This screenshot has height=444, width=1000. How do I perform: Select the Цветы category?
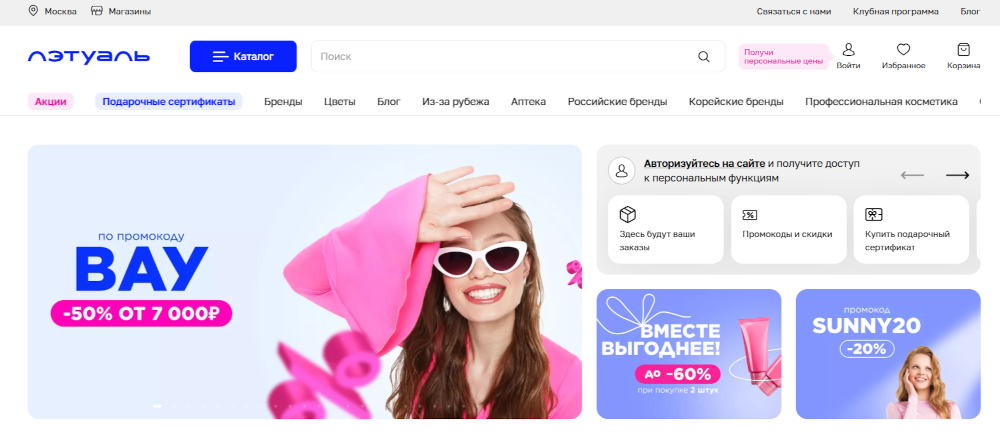click(339, 101)
